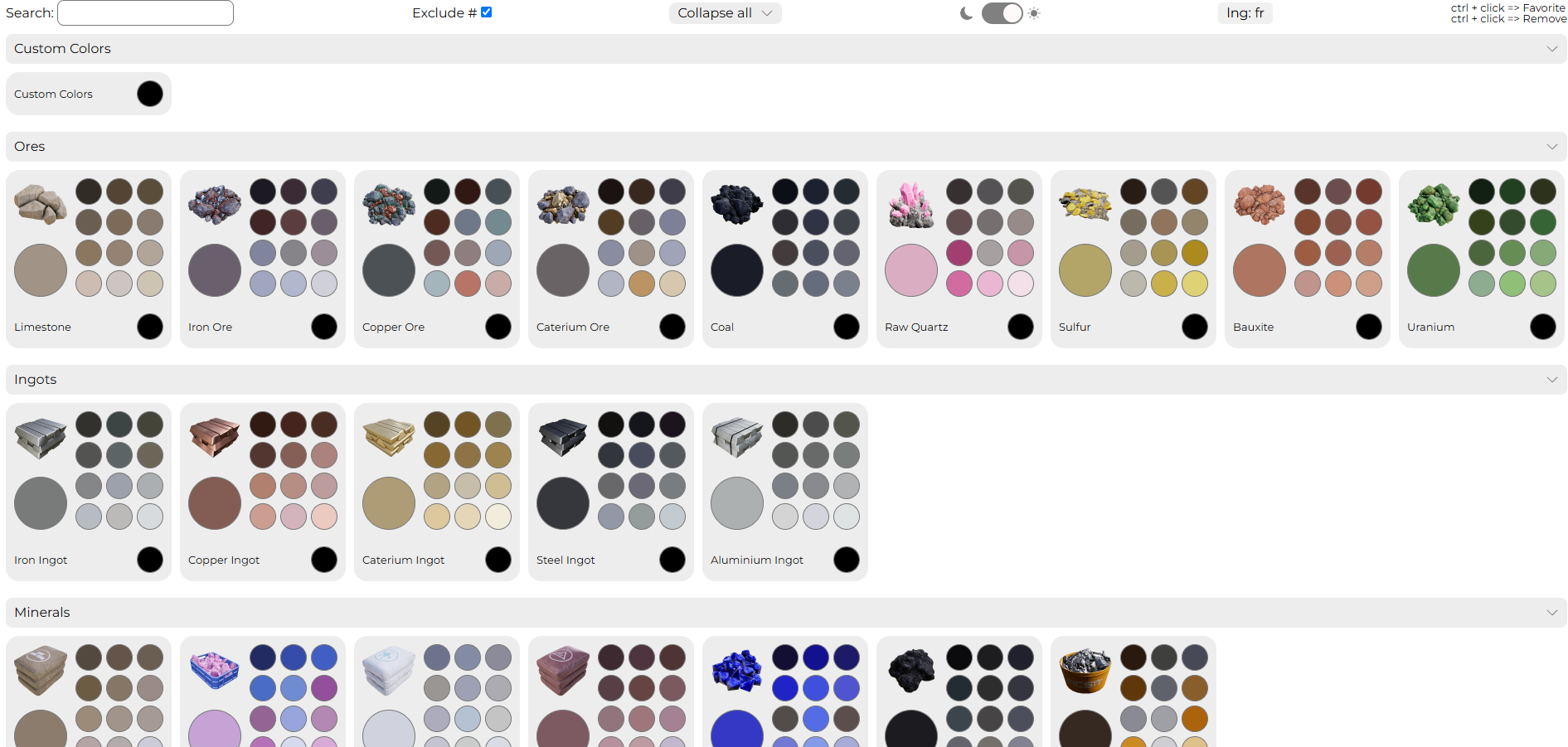Select Coal's large dark main swatch
The width and height of the screenshot is (1568, 747).
(x=737, y=270)
